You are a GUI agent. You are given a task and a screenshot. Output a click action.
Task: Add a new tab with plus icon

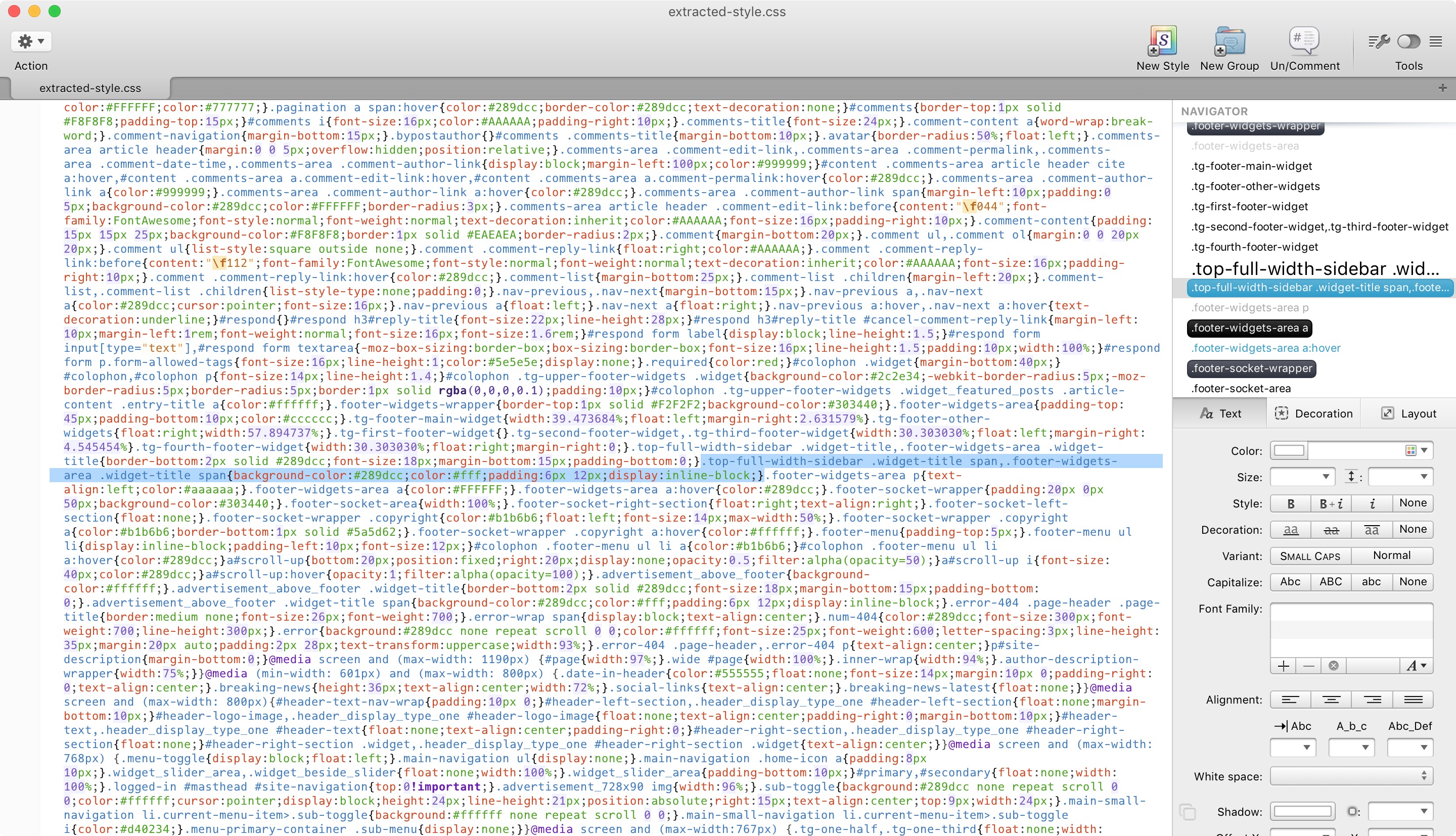point(1442,88)
